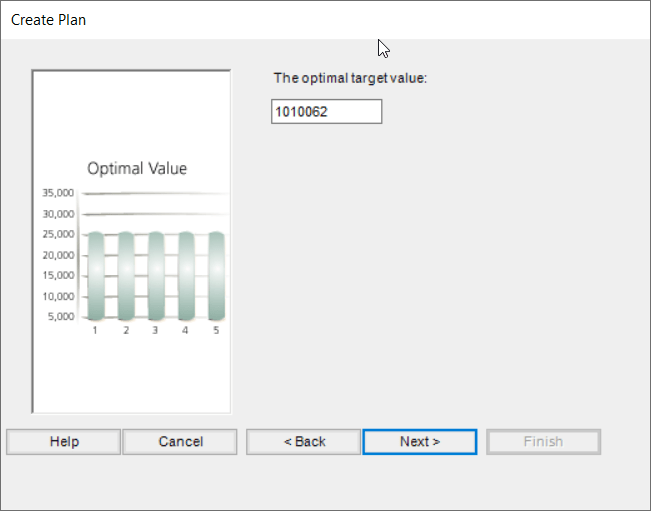Viewport: 651px width, 511px height.
Task: Click the 35,000 axis label
Action: (x=58, y=192)
